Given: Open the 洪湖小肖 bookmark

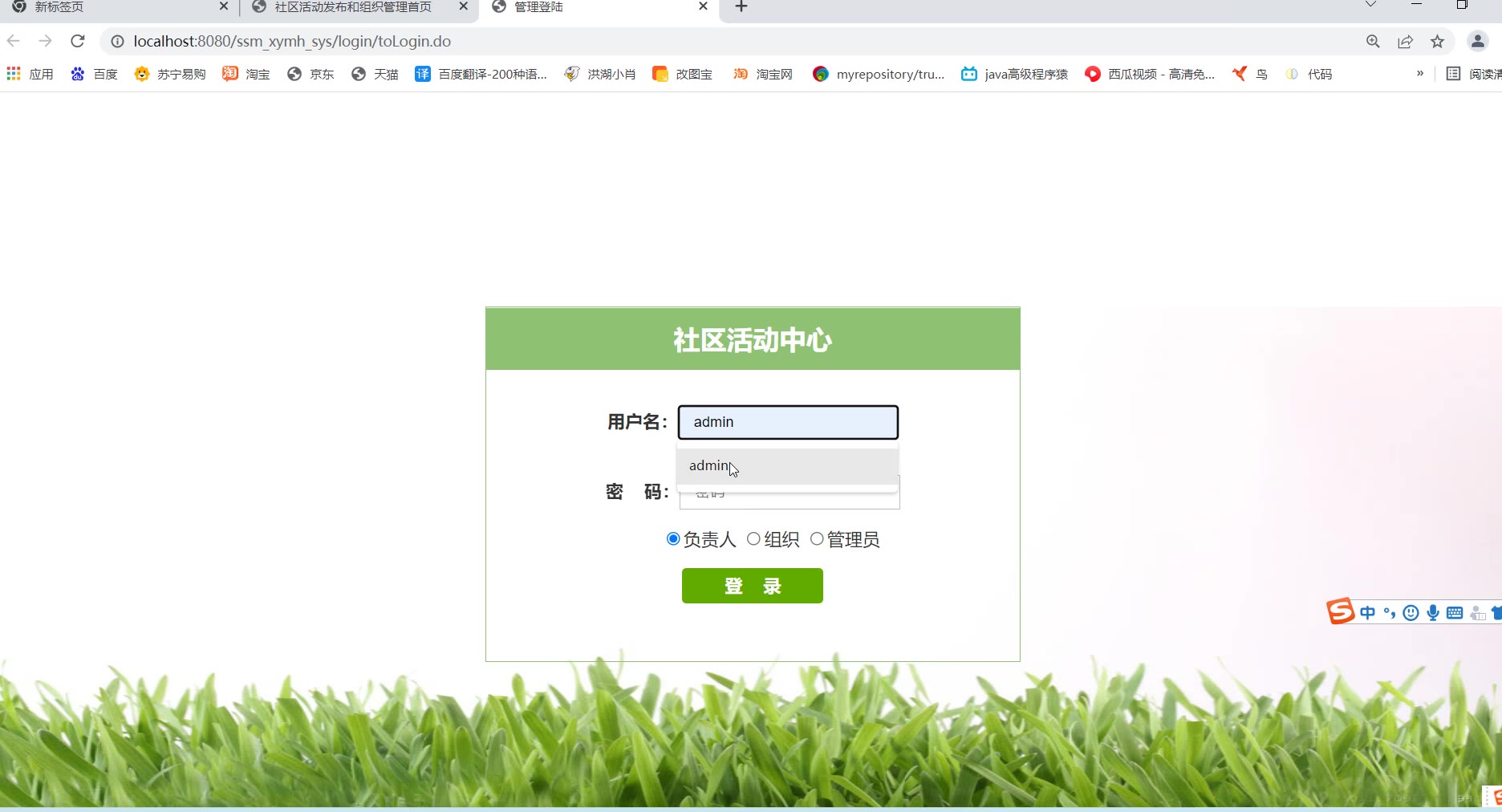Looking at the screenshot, I should point(600,74).
